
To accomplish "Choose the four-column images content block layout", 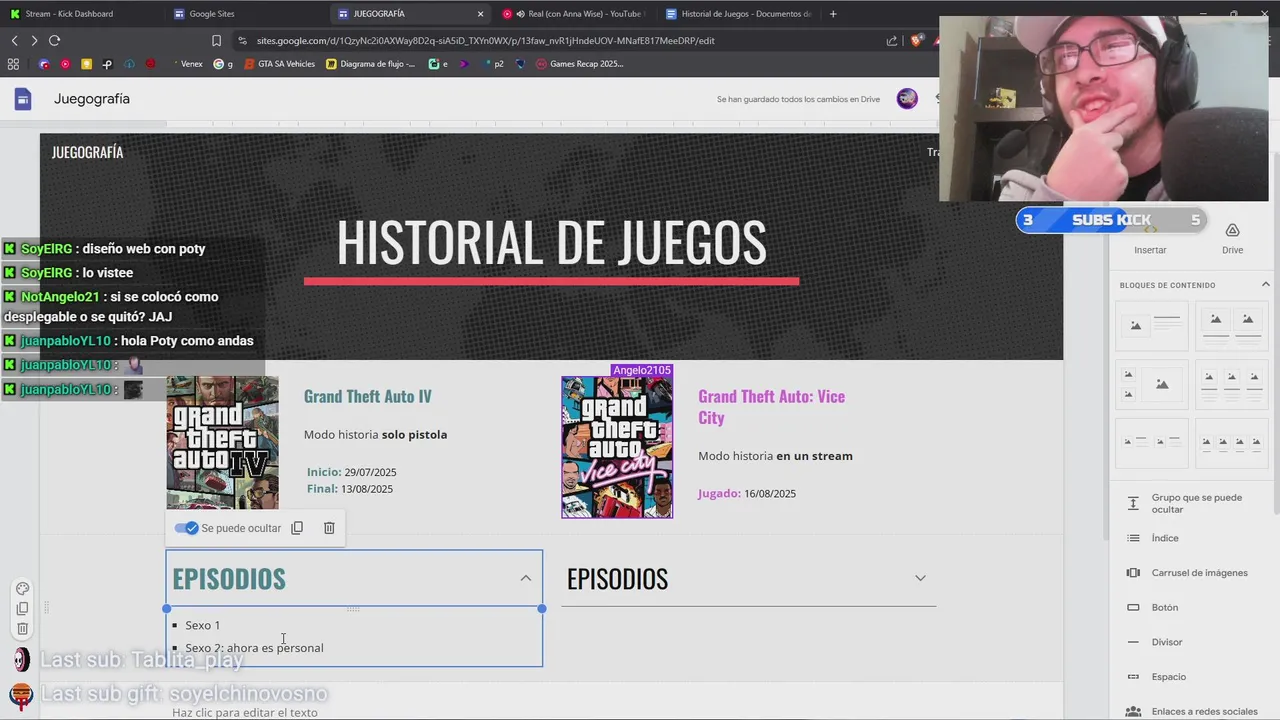I will pos(1232,442).
